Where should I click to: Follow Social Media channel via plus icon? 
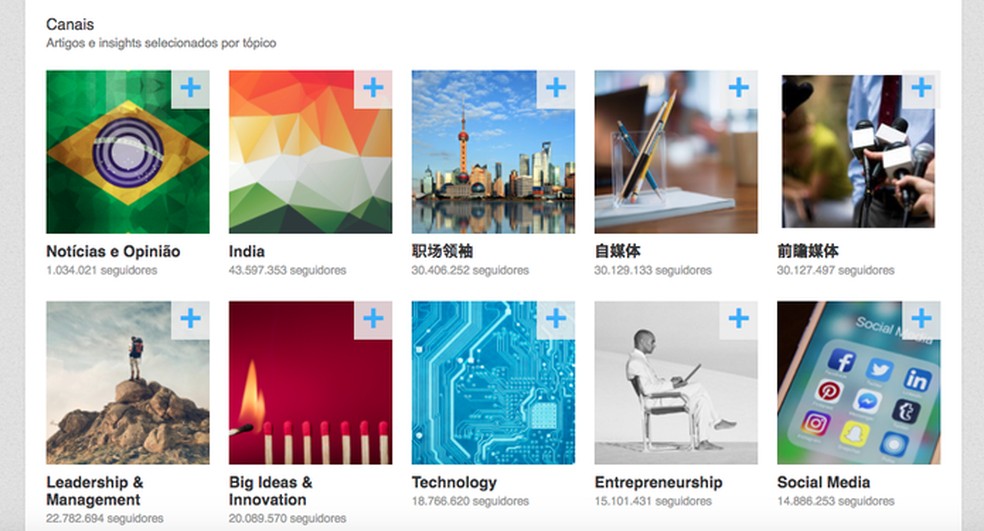tap(921, 319)
